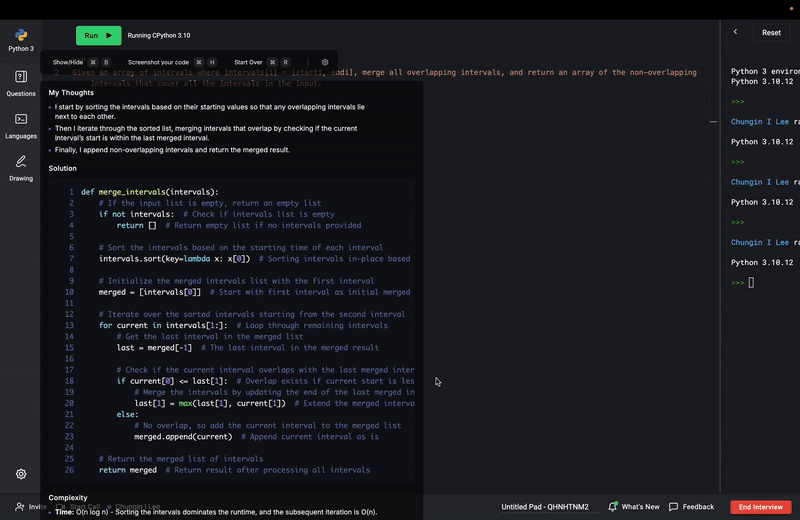Click the green Run button

pos(98,35)
